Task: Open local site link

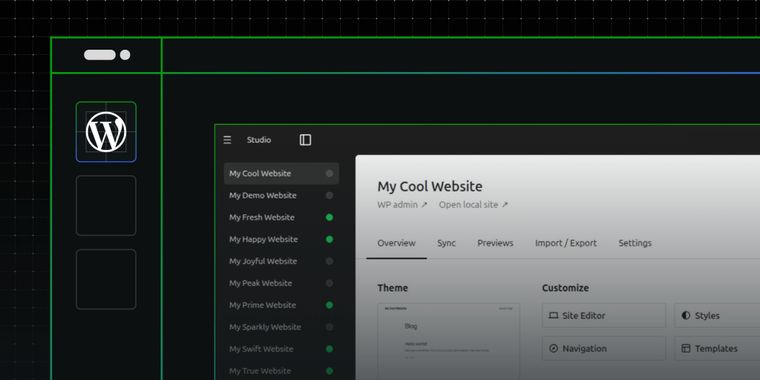Action: pos(474,205)
